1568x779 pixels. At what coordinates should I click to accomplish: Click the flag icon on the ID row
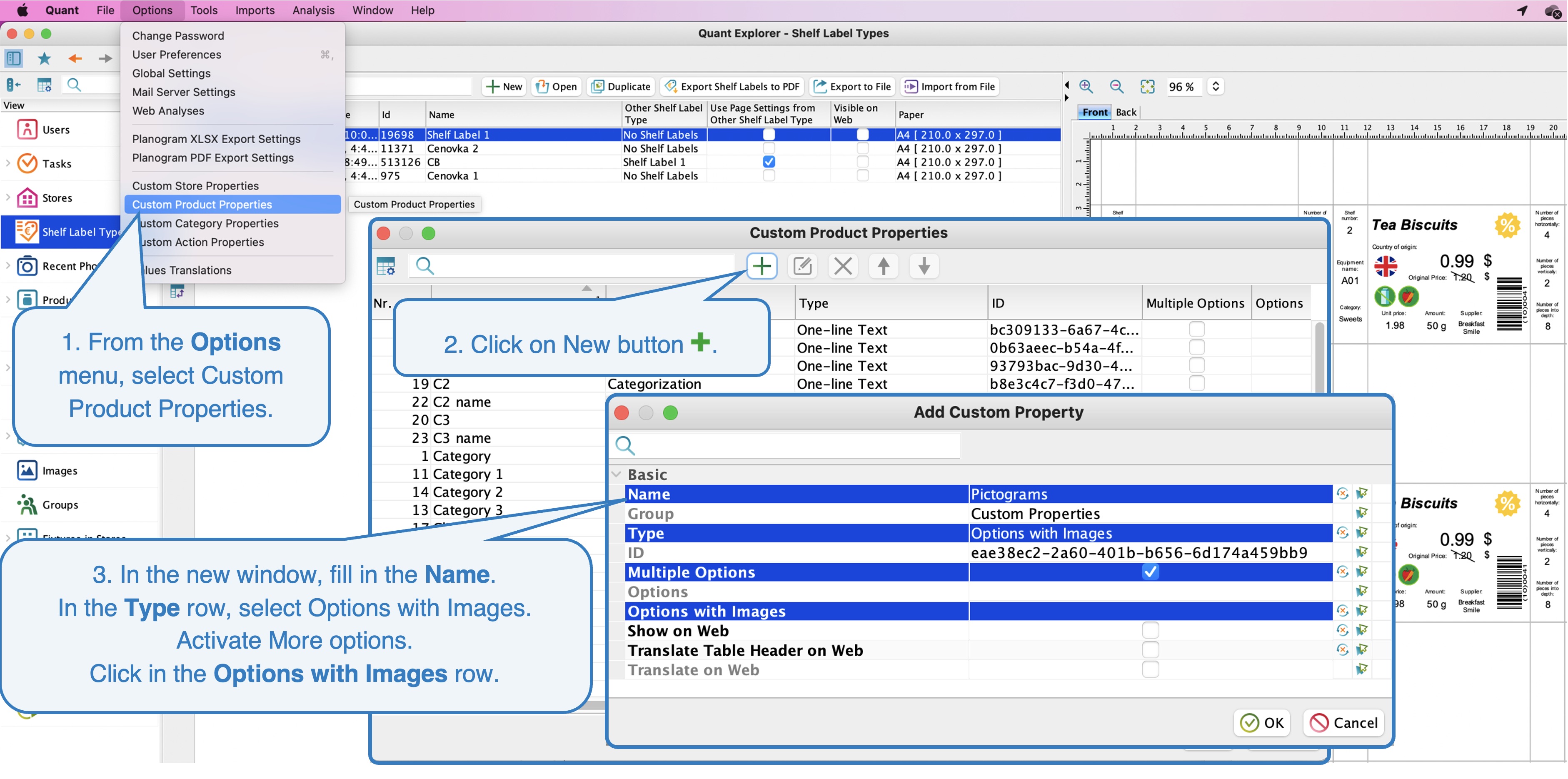pyautogui.click(x=1362, y=552)
